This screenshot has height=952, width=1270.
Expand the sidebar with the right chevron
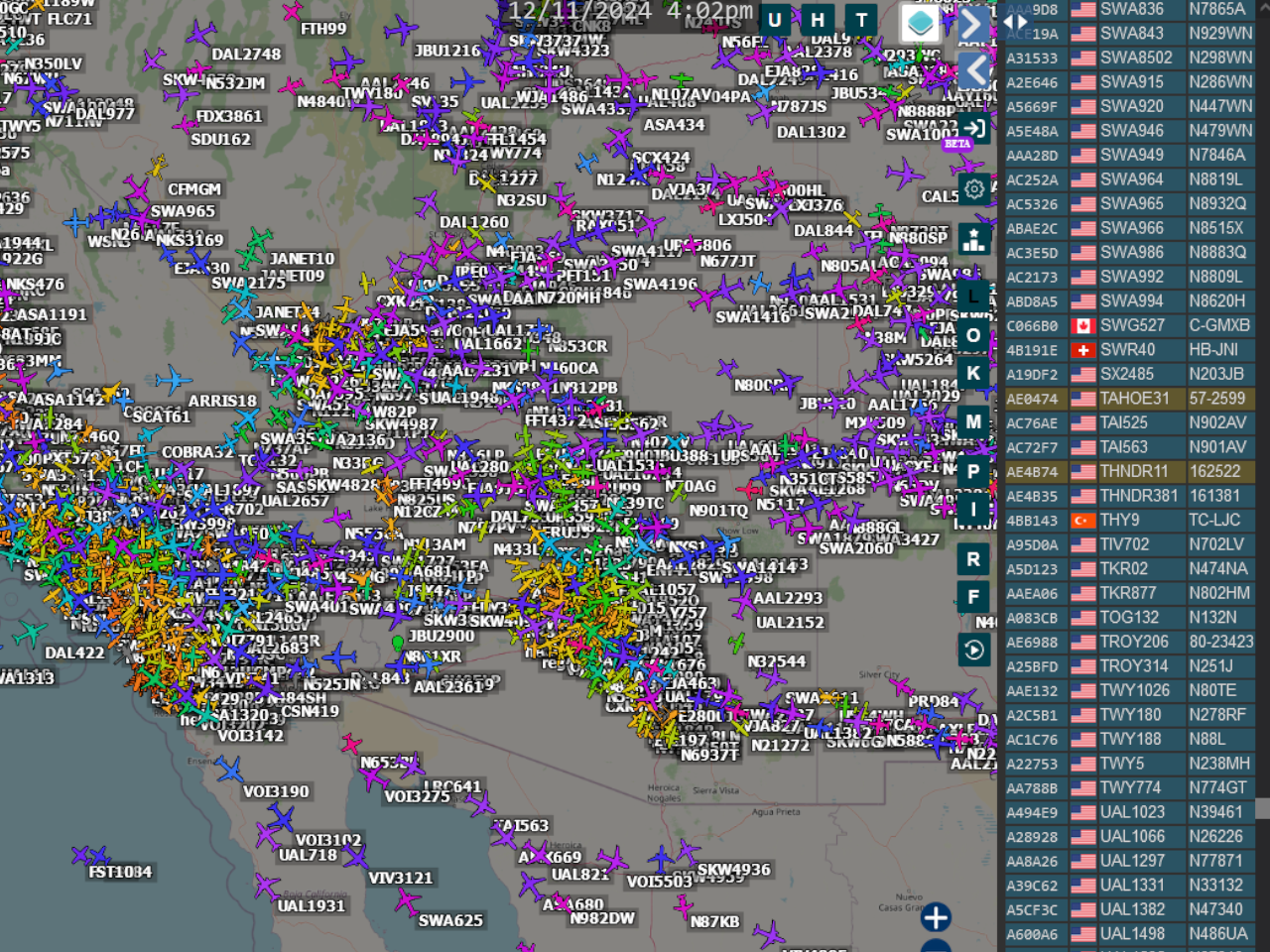[x=974, y=23]
